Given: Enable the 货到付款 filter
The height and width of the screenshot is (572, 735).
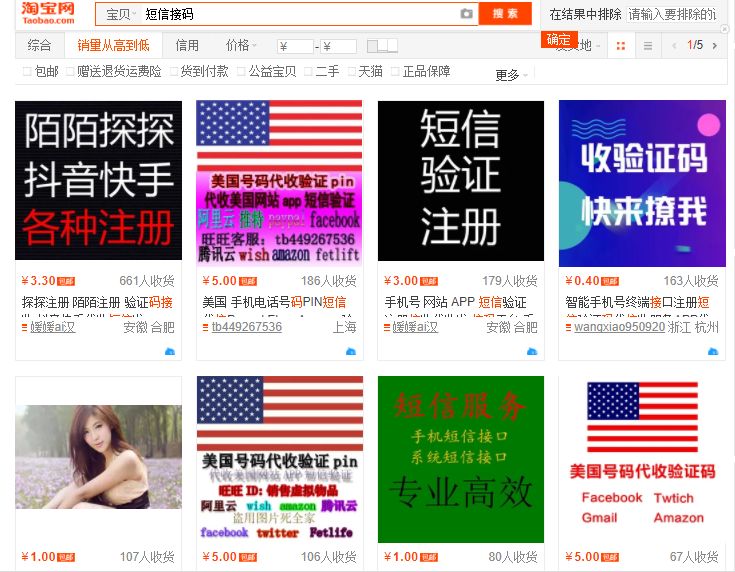Looking at the screenshot, I should click(x=173, y=71).
